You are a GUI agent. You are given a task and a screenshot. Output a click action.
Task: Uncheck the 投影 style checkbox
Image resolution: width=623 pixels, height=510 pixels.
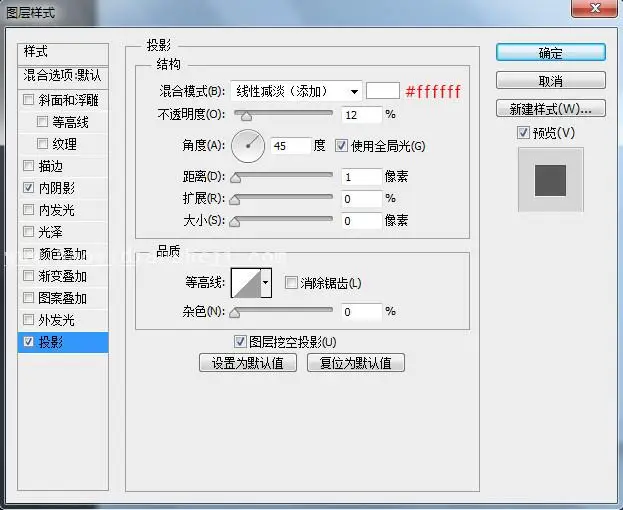point(29,341)
